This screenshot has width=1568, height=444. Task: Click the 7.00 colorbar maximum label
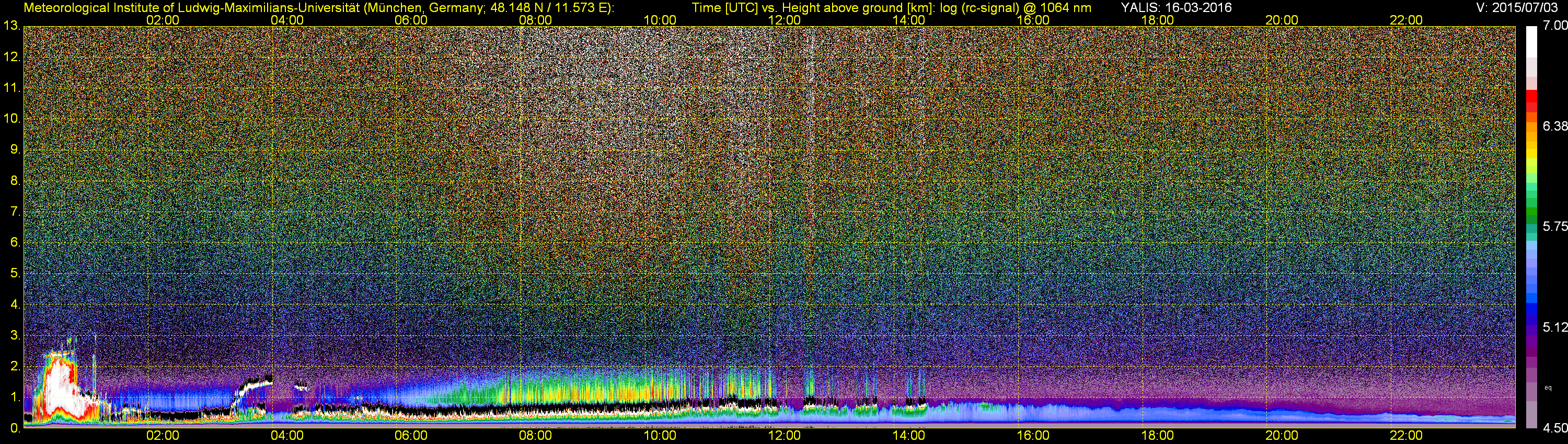[x=1554, y=26]
